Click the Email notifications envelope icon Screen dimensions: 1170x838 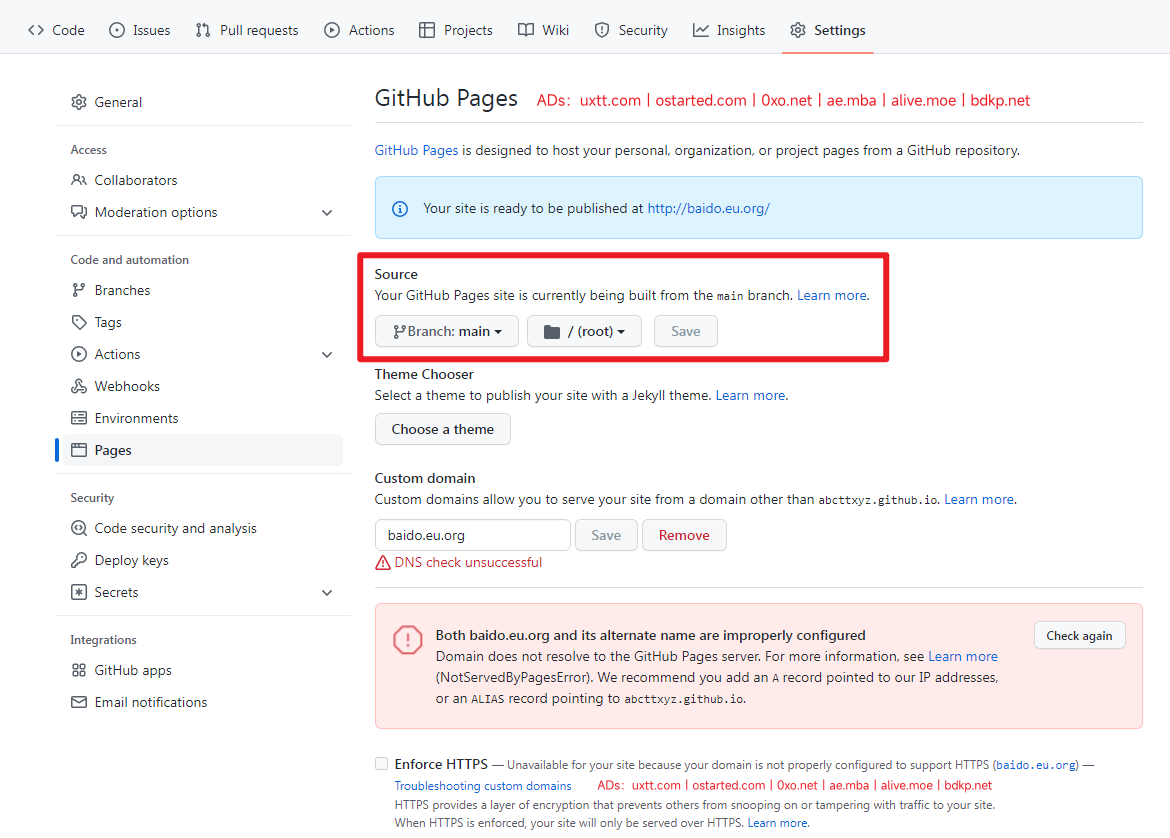tap(78, 702)
